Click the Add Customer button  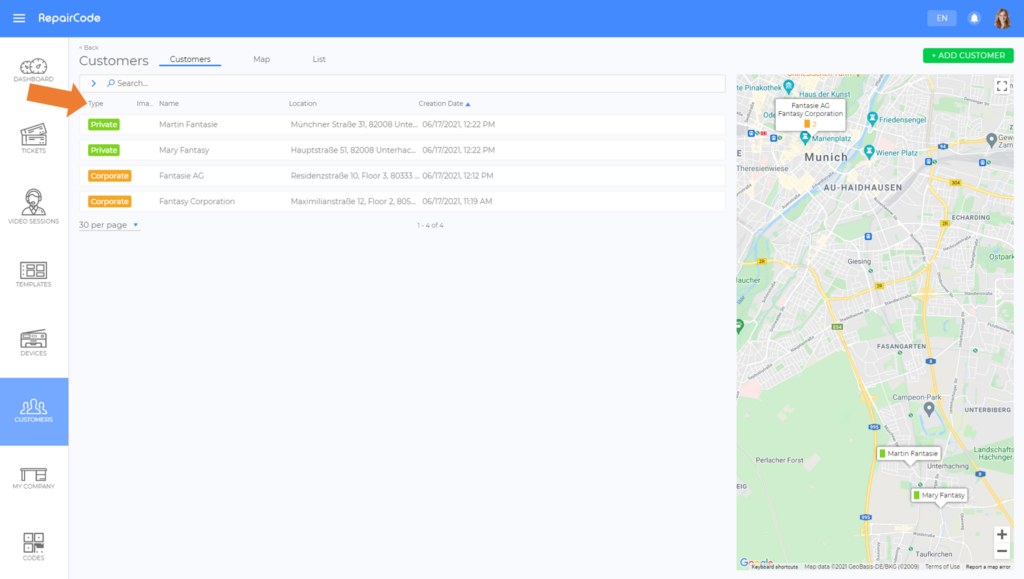tap(968, 55)
